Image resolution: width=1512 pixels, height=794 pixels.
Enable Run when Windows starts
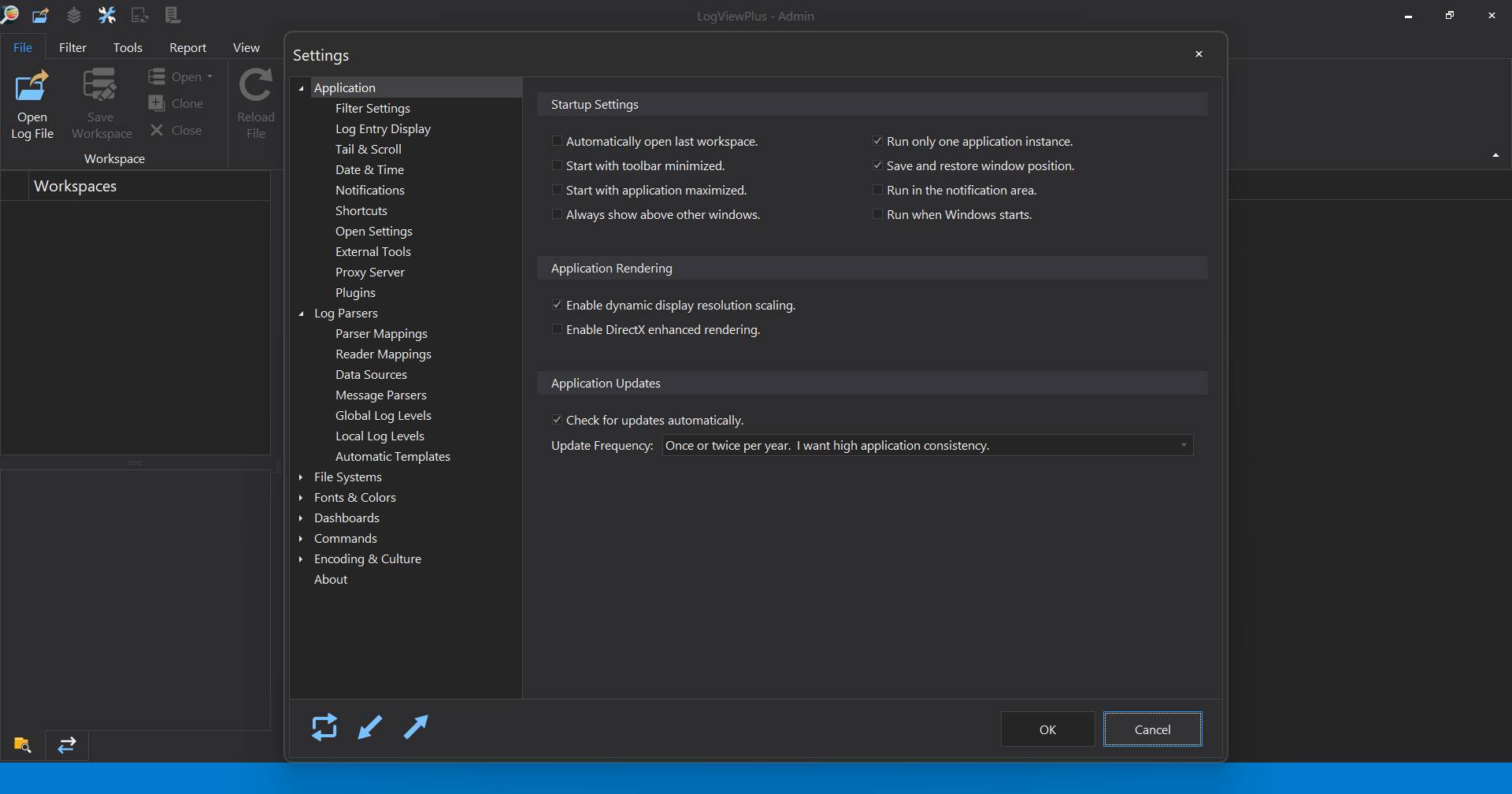click(877, 214)
